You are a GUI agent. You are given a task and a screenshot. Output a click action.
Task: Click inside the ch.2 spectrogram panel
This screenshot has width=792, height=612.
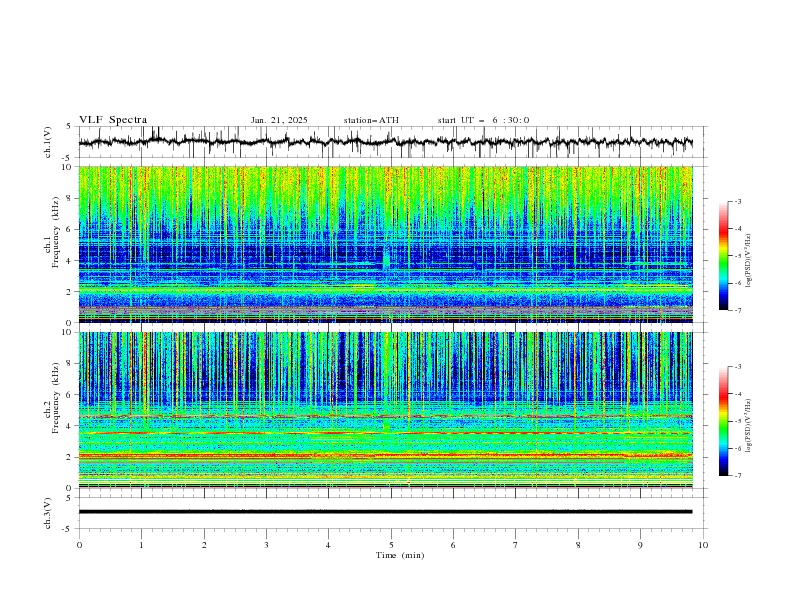[x=385, y=410]
